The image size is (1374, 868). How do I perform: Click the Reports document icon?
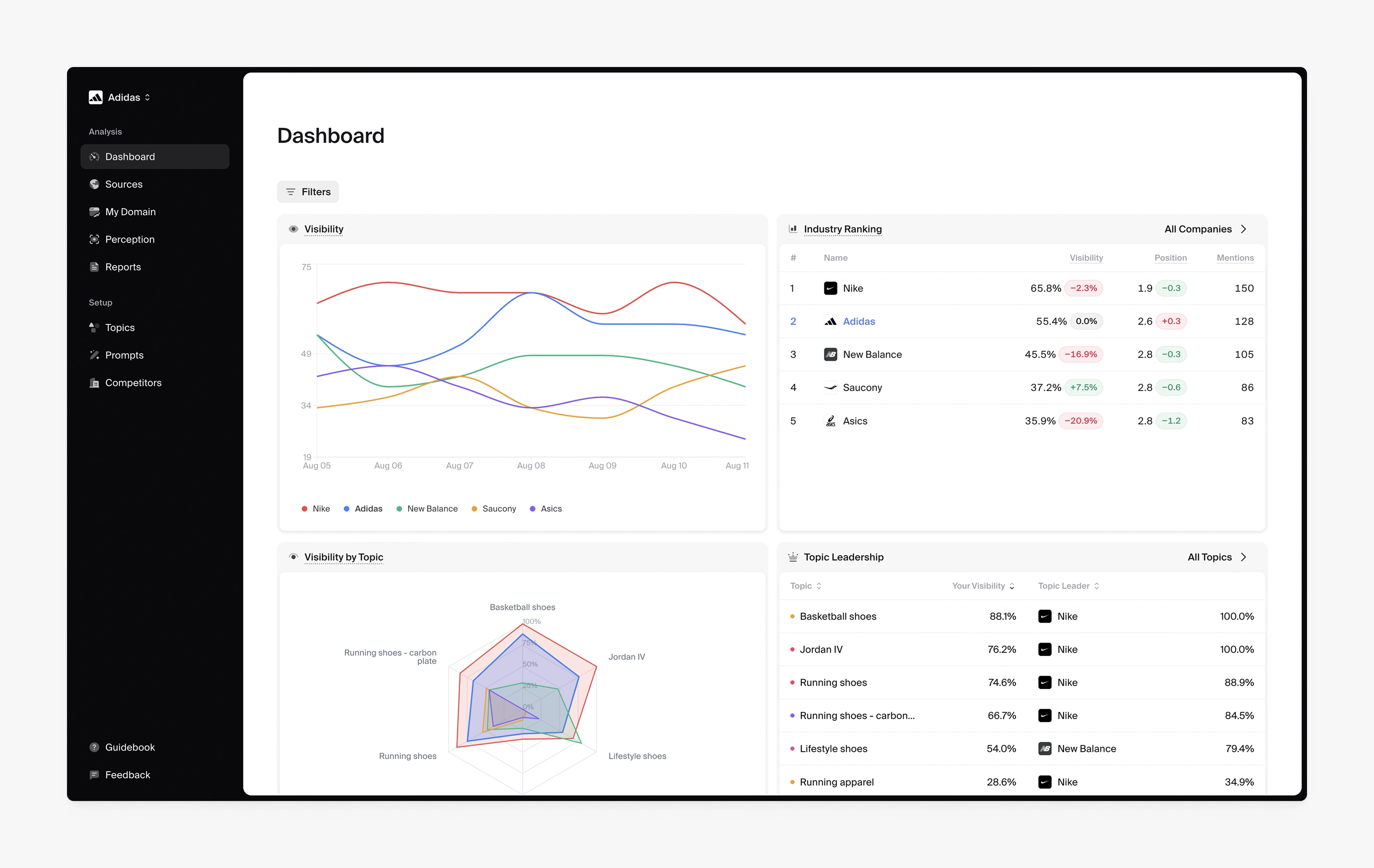tap(94, 266)
